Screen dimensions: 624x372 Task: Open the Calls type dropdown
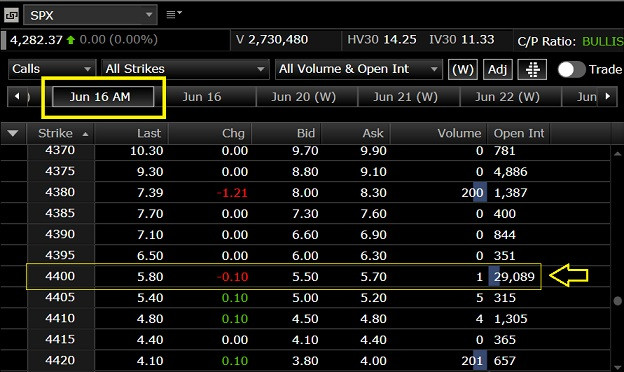pyautogui.click(x=52, y=69)
